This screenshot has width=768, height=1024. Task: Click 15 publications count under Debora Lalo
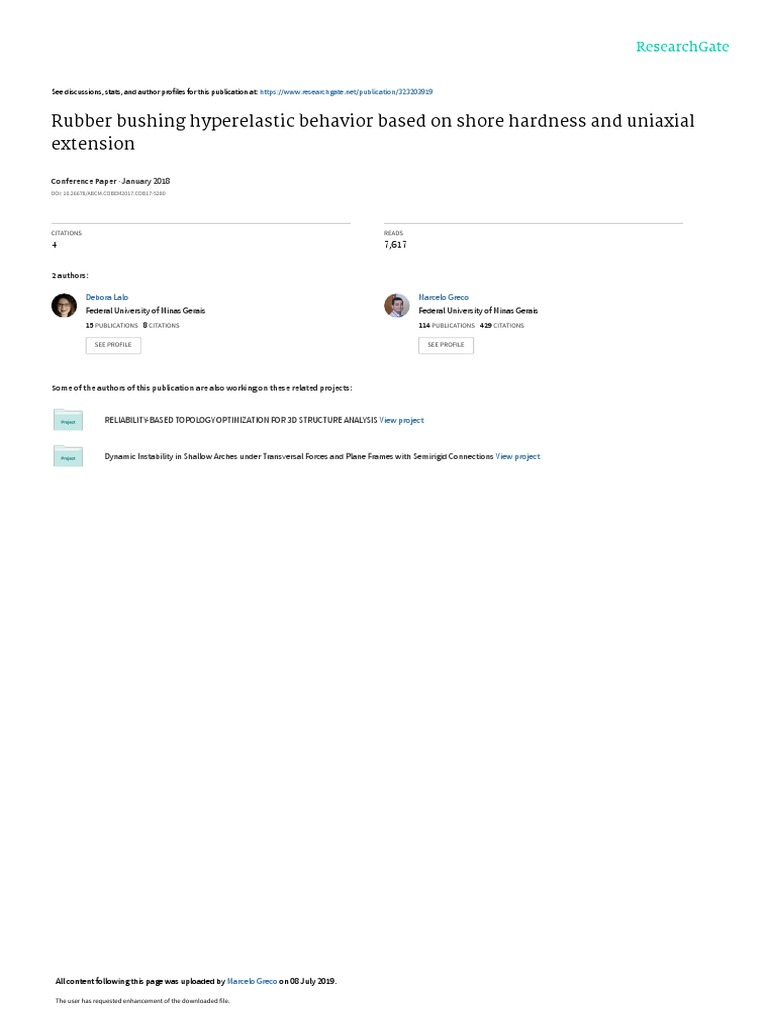click(112, 325)
